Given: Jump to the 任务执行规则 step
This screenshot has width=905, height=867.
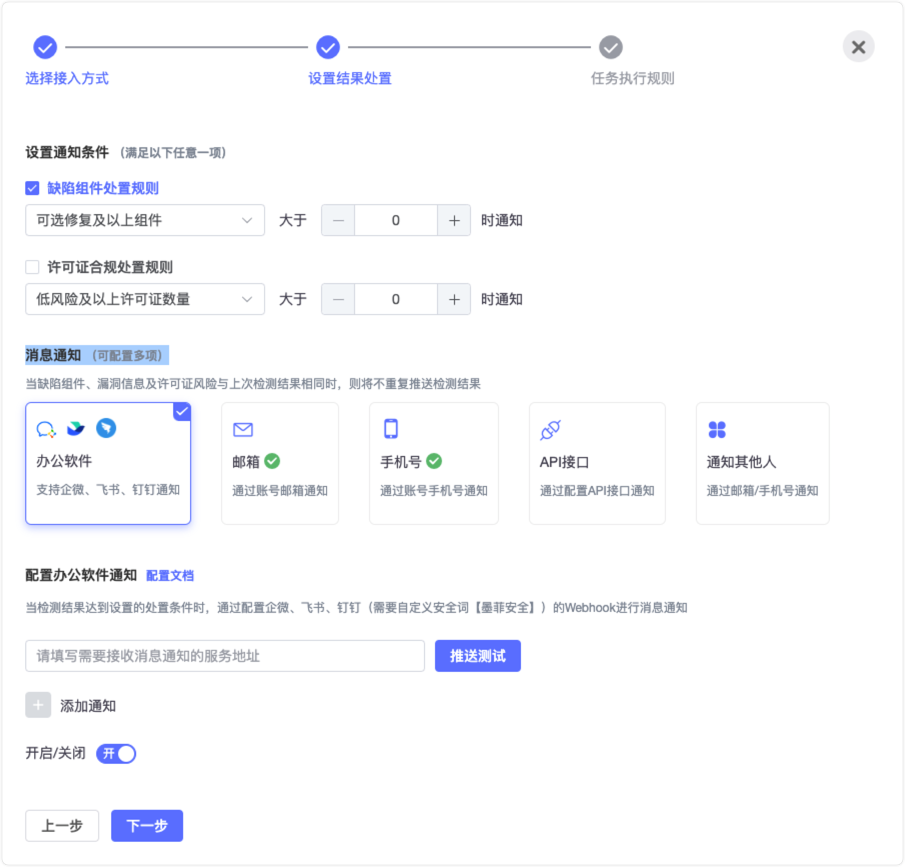Looking at the screenshot, I should coord(611,47).
